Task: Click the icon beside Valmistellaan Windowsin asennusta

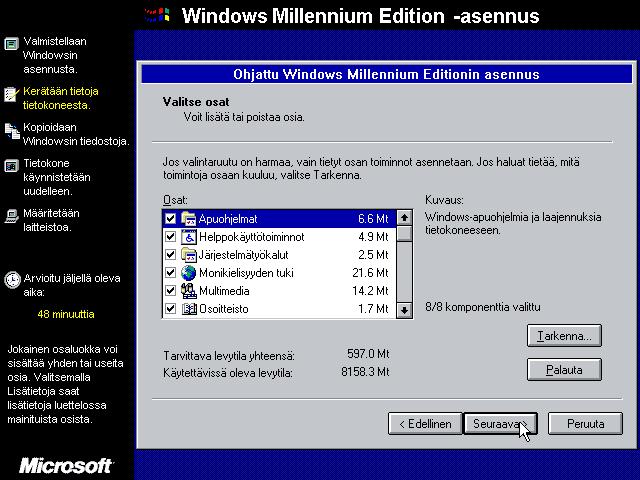Action: [x=11, y=43]
